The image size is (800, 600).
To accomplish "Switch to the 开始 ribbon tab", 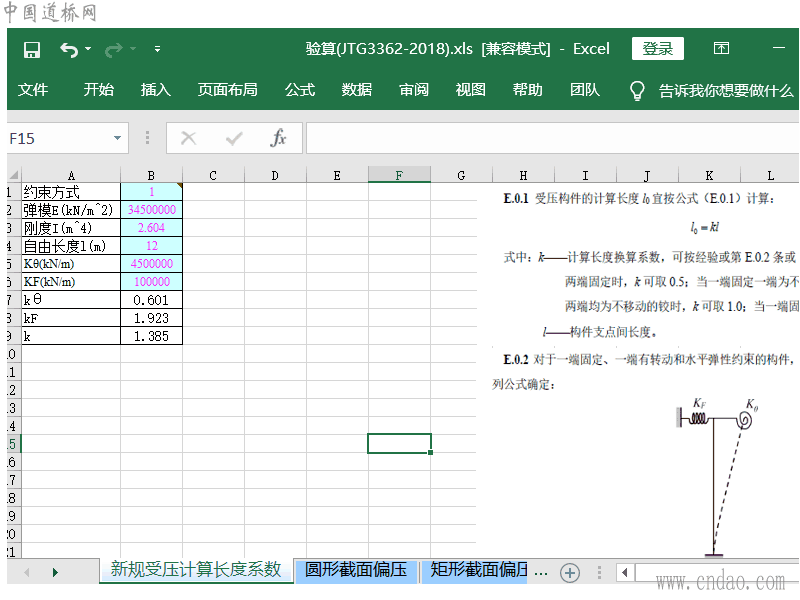I will (98, 90).
